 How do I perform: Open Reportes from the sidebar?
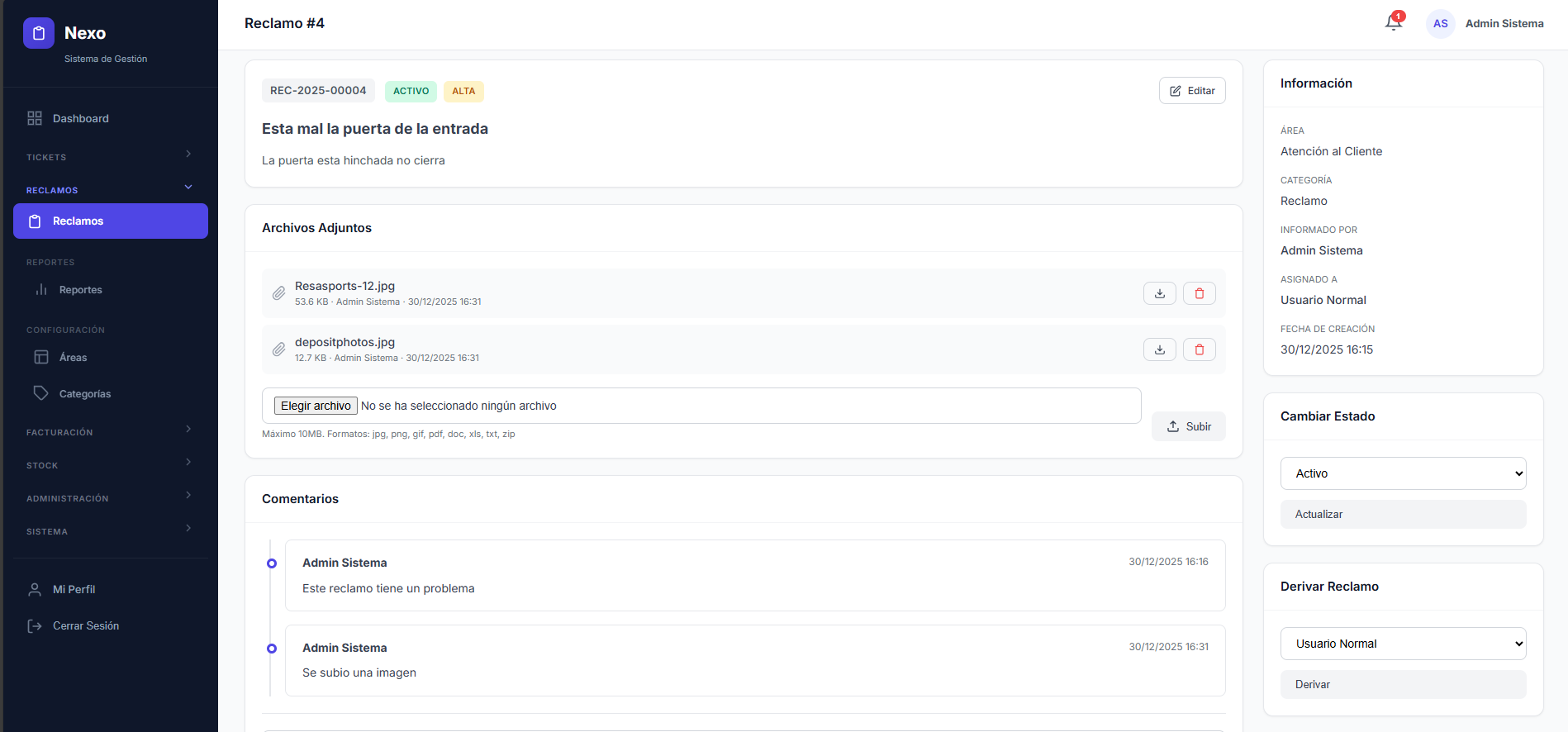80,290
